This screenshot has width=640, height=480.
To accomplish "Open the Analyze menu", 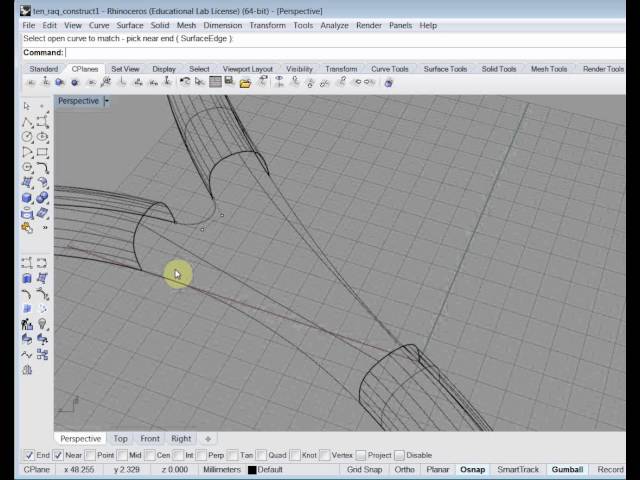I will pos(334,25).
